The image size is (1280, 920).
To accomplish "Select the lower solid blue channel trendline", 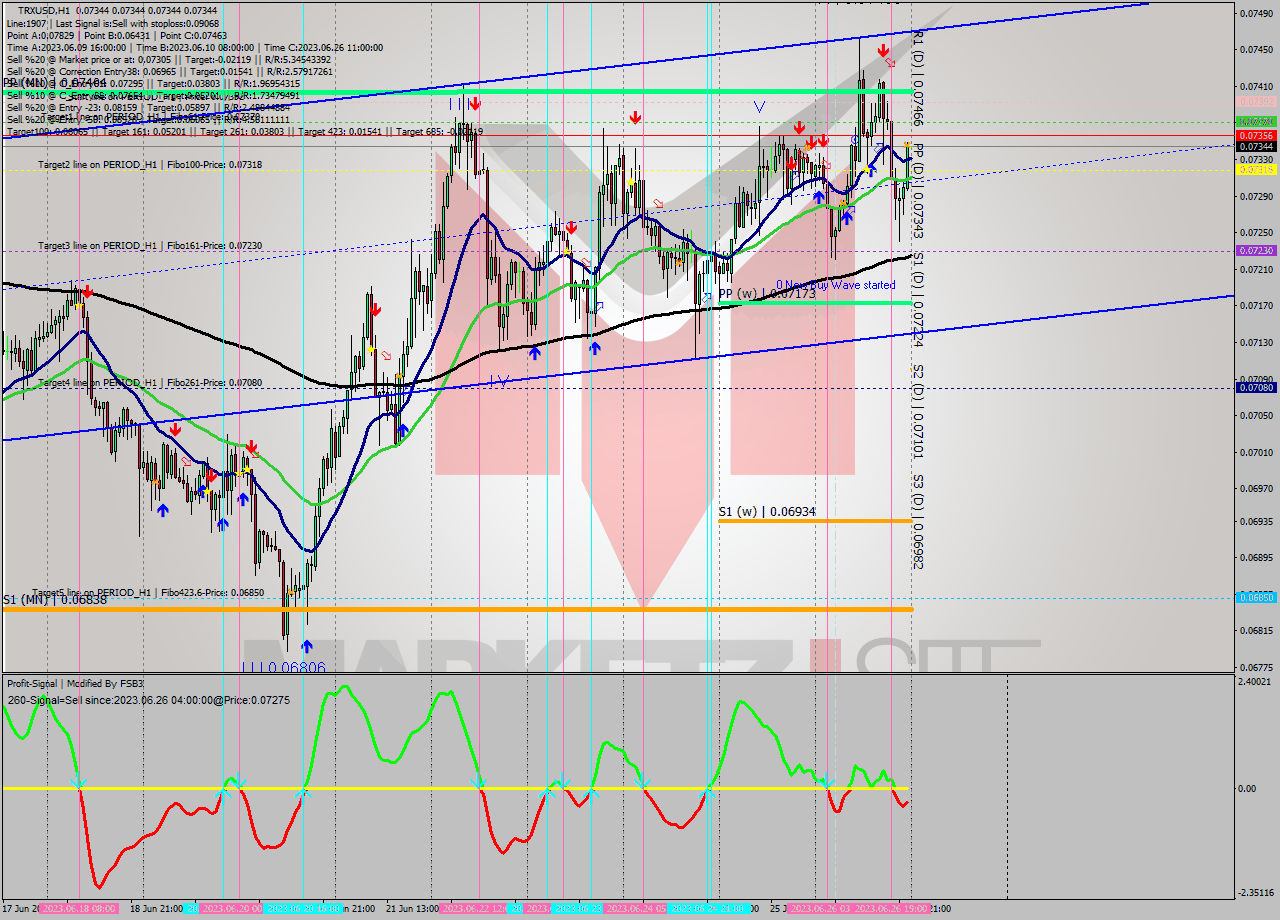I will pyautogui.click(x=617, y=368).
